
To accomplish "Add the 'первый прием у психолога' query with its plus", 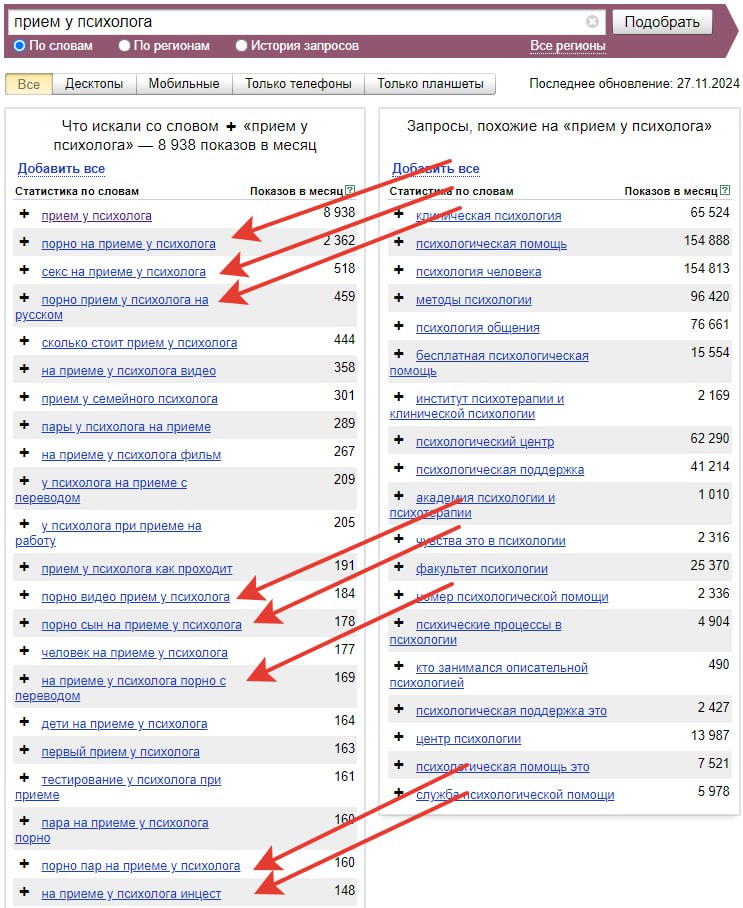I will click(24, 750).
